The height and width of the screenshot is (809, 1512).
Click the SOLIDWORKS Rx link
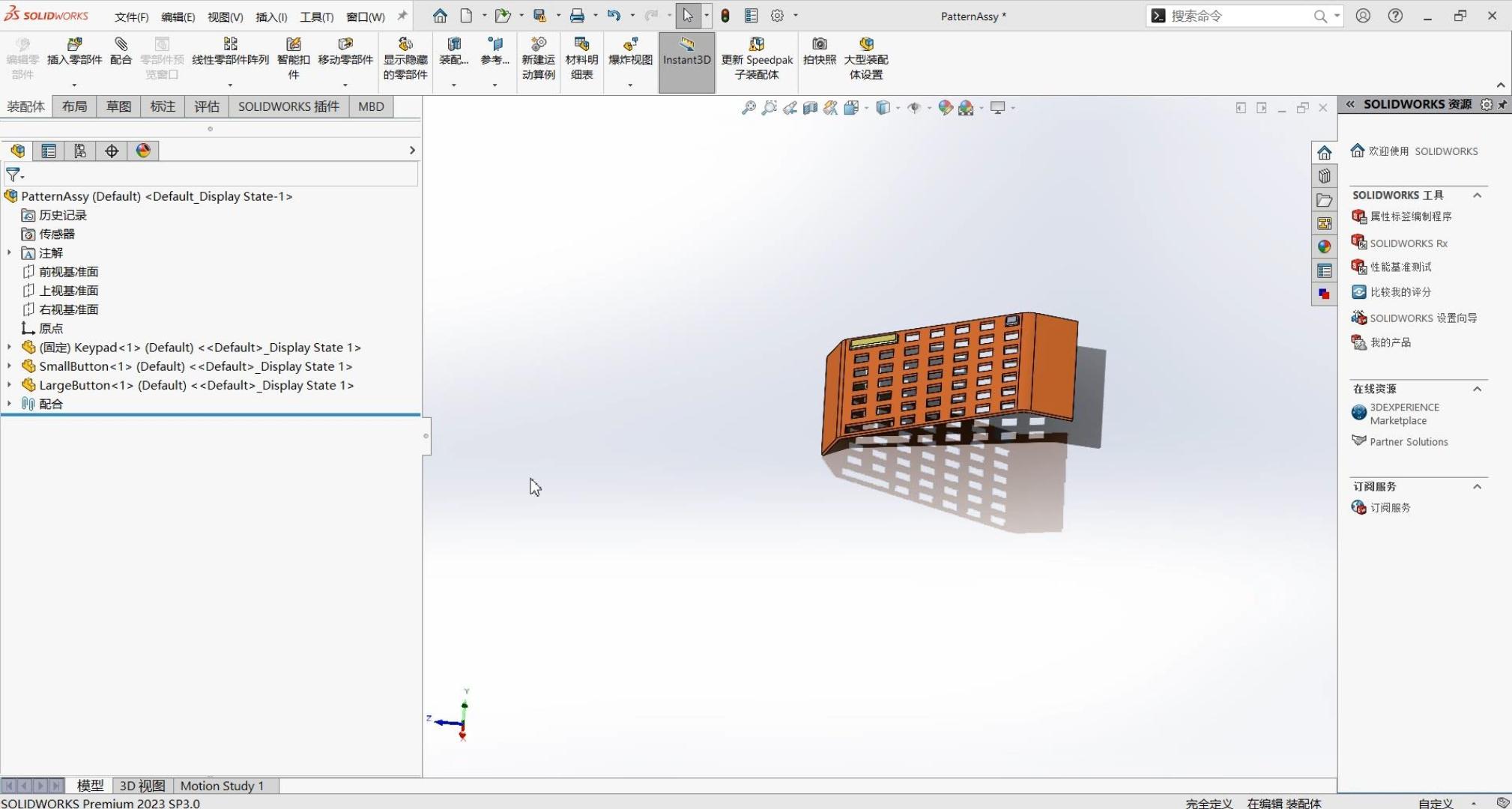(1408, 243)
